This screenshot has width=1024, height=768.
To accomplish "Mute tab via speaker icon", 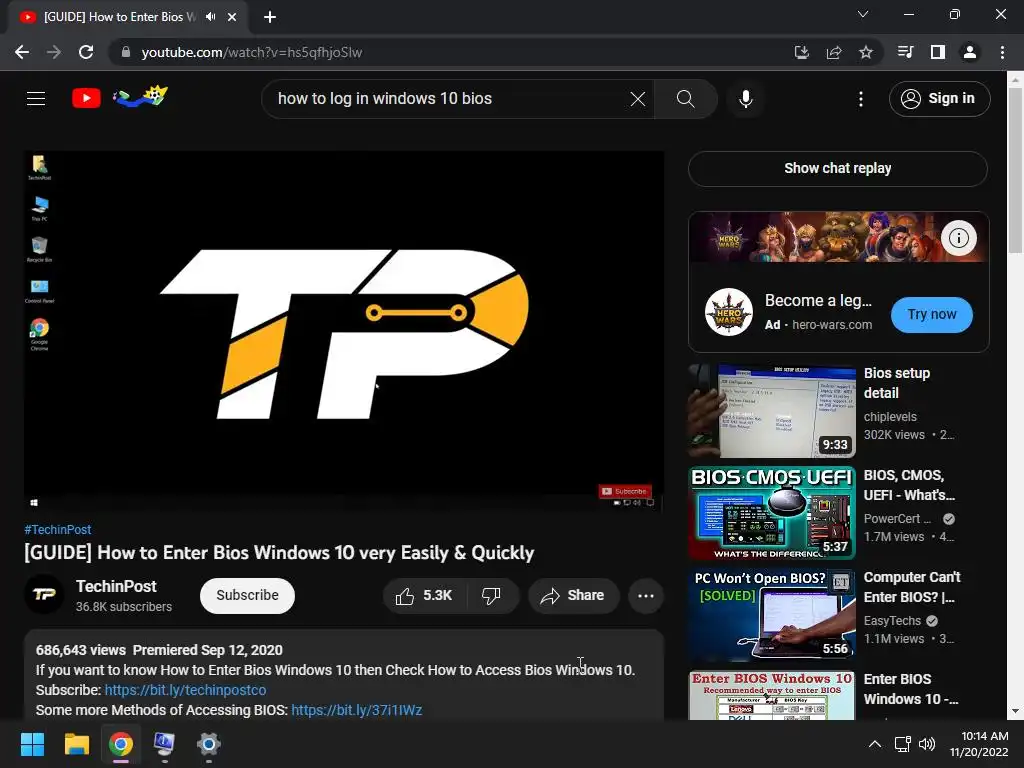I will click(210, 17).
